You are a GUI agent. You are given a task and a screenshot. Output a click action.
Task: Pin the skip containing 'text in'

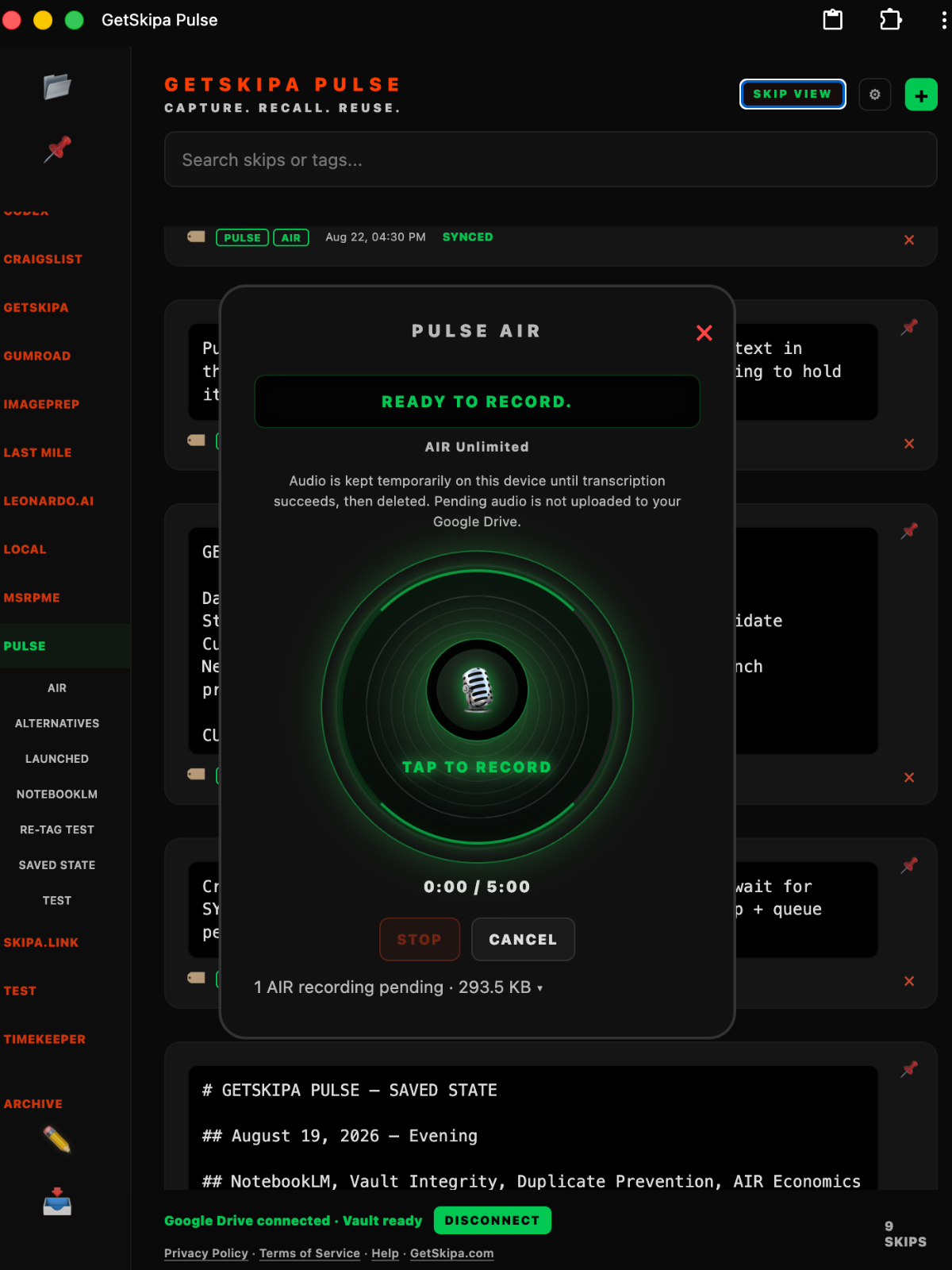(909, 327)
